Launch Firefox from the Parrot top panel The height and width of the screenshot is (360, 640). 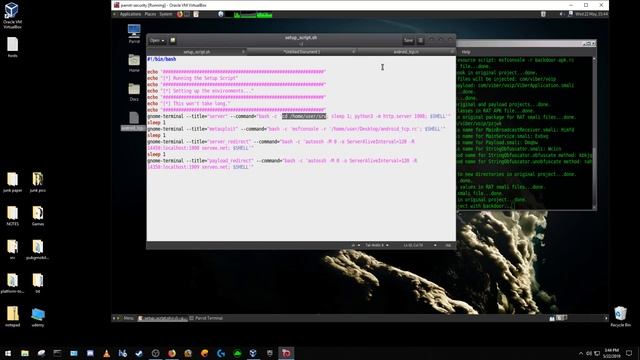tap(180, 14)
